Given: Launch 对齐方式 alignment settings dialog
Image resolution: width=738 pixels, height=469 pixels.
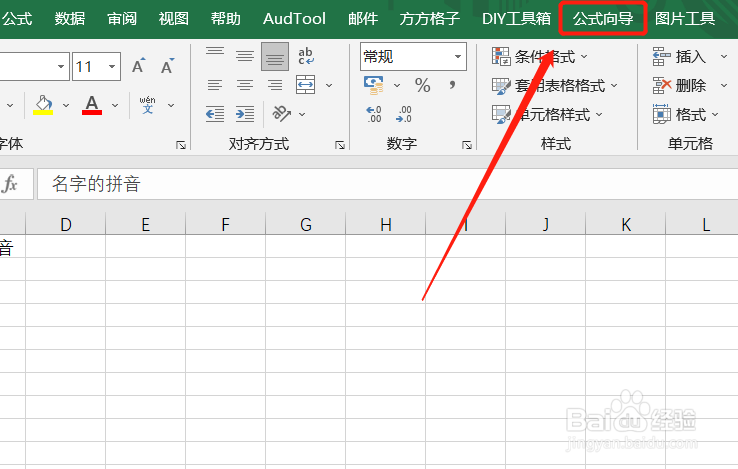Looking at the screenshot, I should [340, 145].
